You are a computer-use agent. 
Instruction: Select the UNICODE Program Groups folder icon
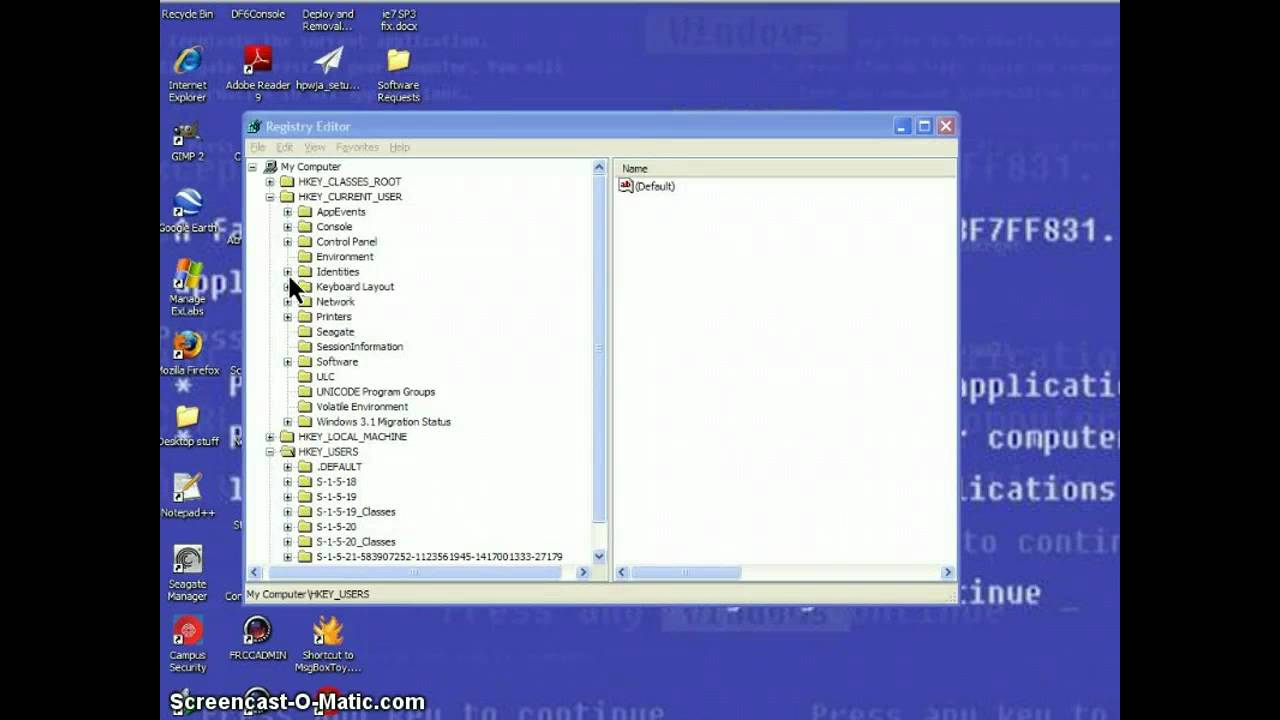(305, 392)
